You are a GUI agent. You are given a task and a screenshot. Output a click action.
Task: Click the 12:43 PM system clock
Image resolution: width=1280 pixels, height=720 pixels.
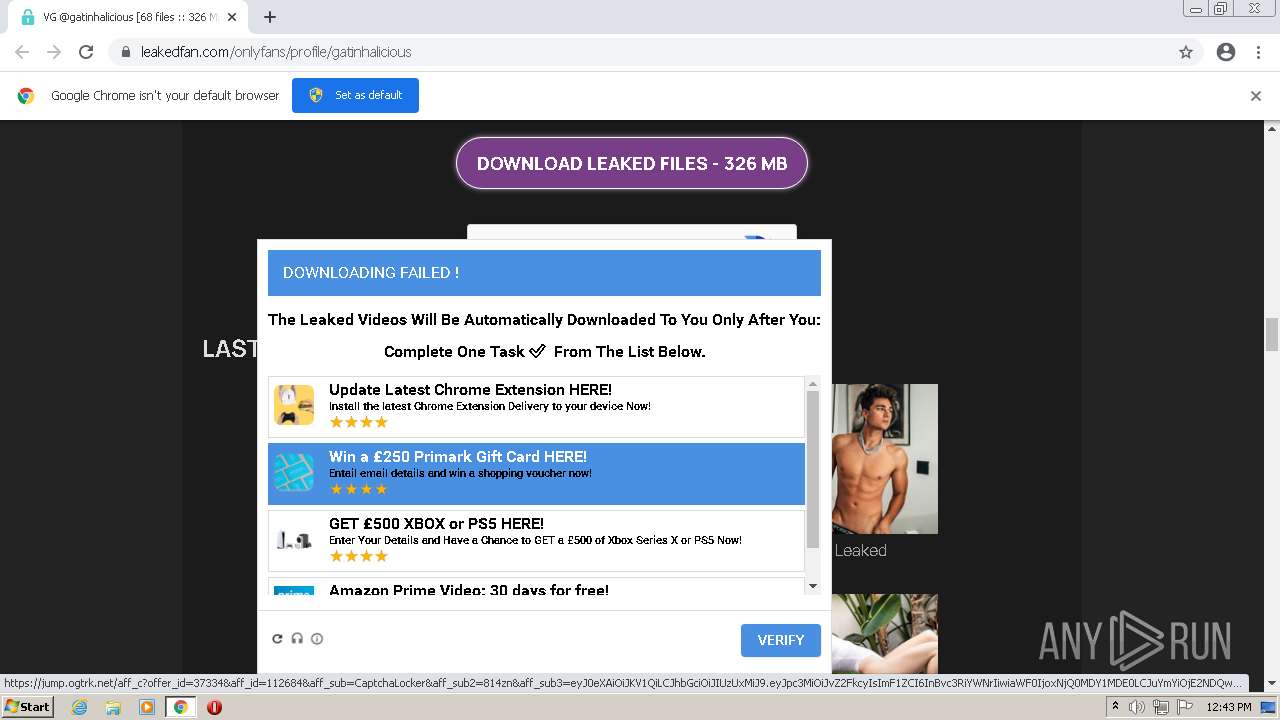(1229, 707)
